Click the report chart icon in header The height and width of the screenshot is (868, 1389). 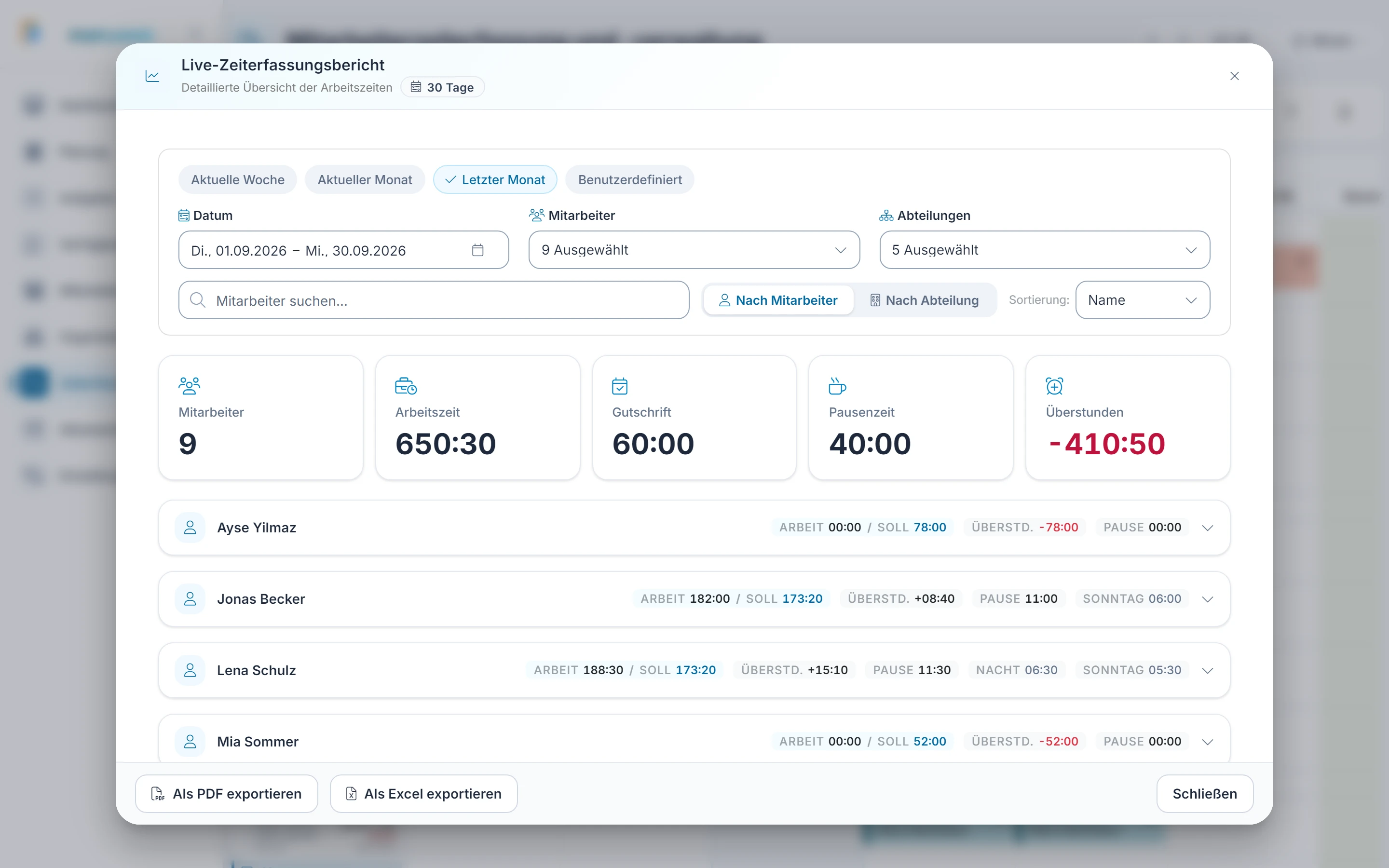(152, 76)
